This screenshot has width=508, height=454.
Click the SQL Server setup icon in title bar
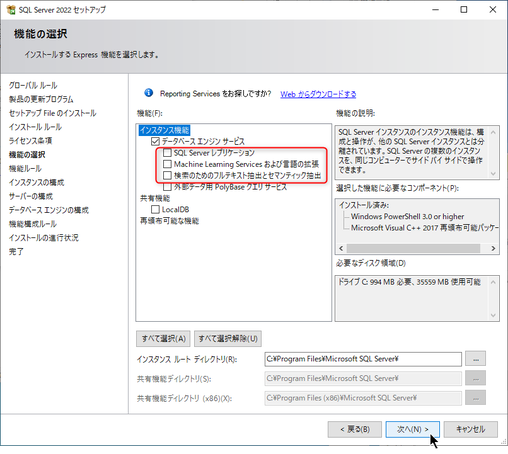[x=11, y=10]
